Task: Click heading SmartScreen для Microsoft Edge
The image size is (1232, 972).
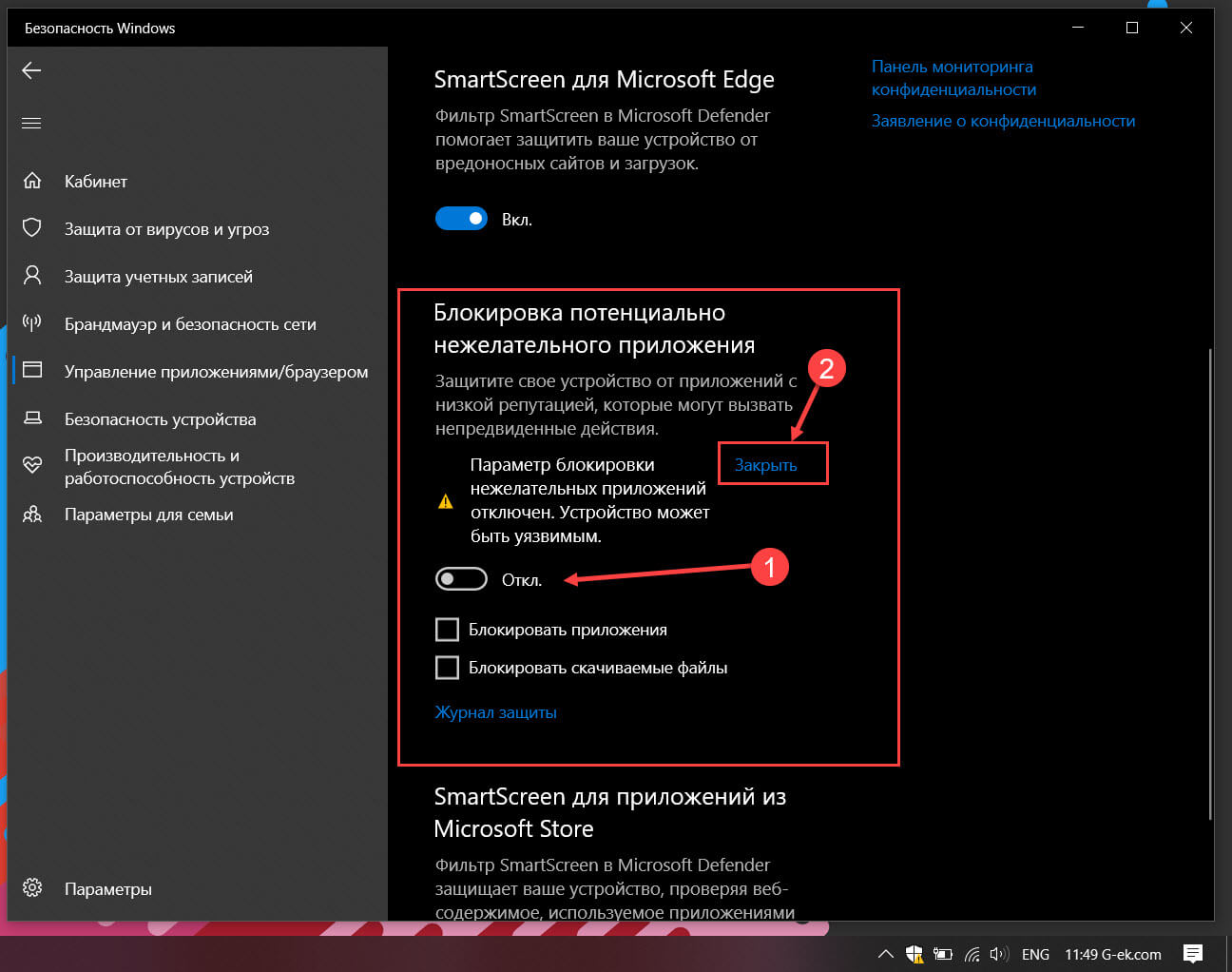Action: (x=604, y=79)
